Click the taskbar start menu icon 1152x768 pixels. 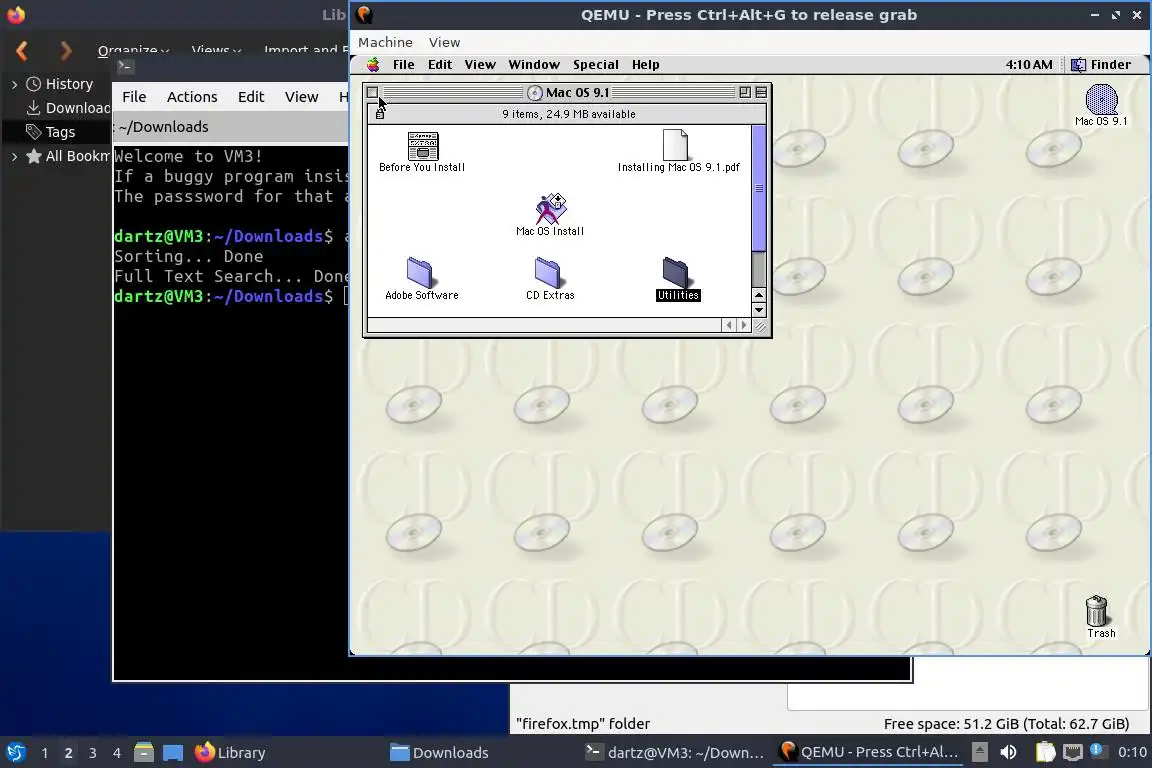point(16,753)
